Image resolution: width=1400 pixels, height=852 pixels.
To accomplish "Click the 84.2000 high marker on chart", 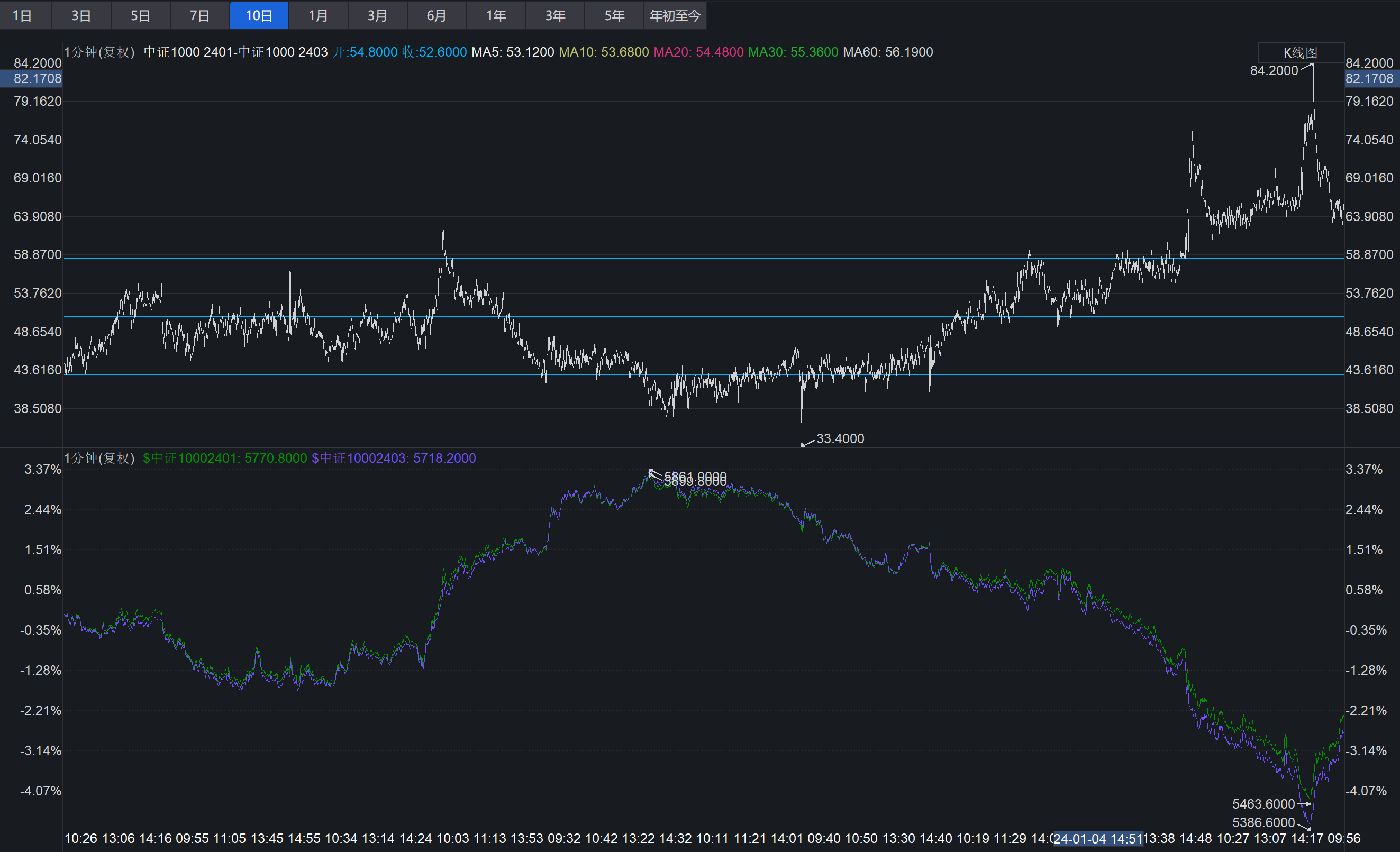I will [x=1274, y=70].
